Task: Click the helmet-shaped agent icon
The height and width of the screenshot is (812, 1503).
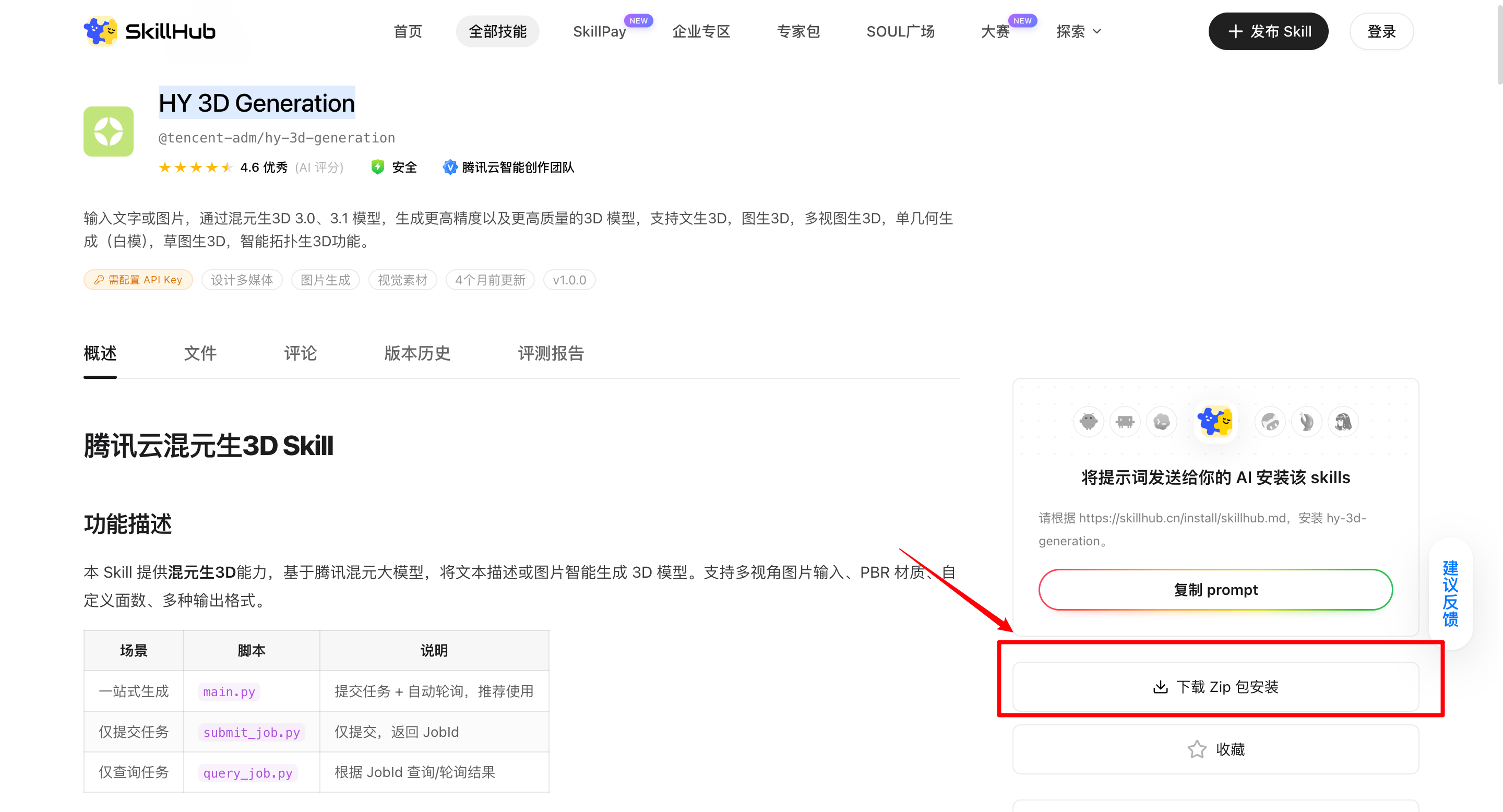Action: click(1270, 421)
